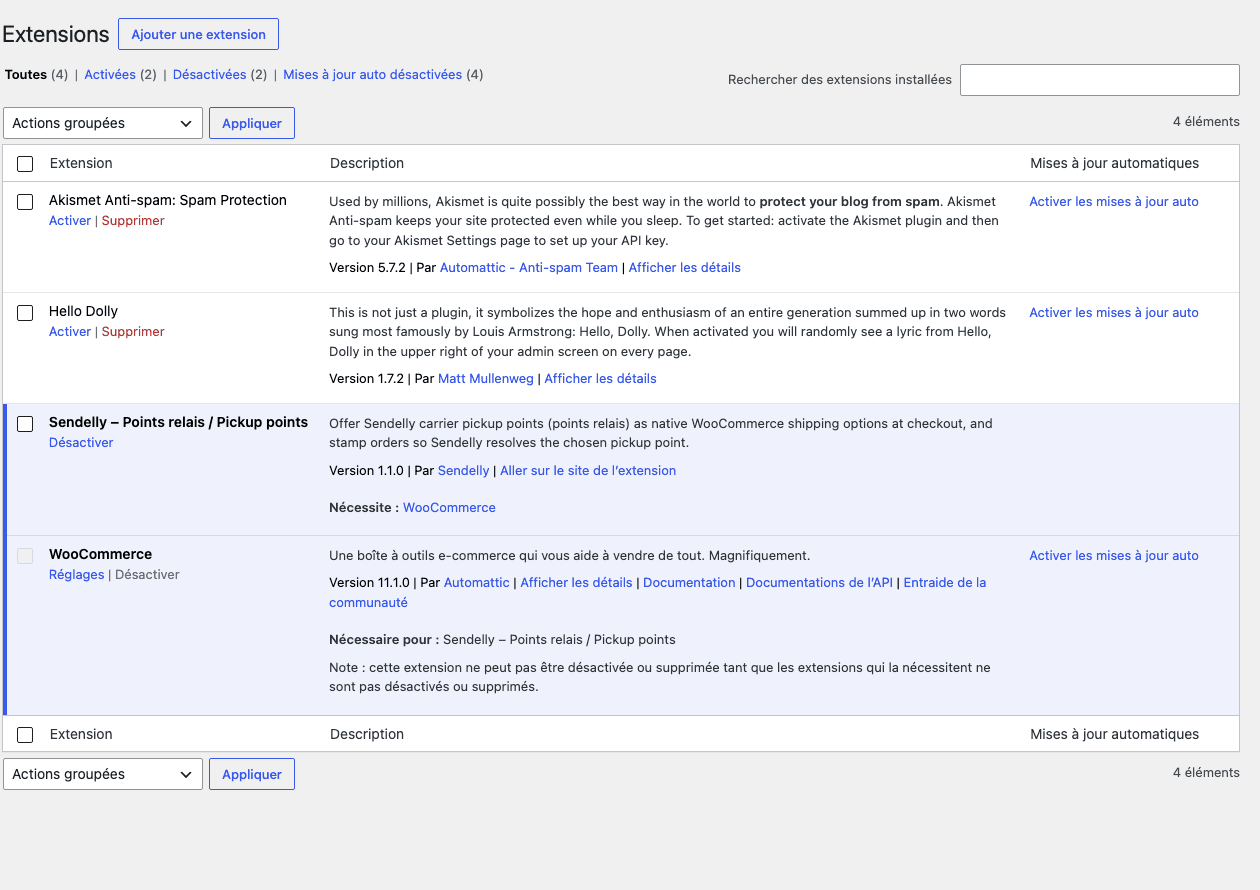The height and width of the screenshot is (890, 1260).
Task: Check the Sendelly Points relais checkbox
Action: tap(25, 424)
